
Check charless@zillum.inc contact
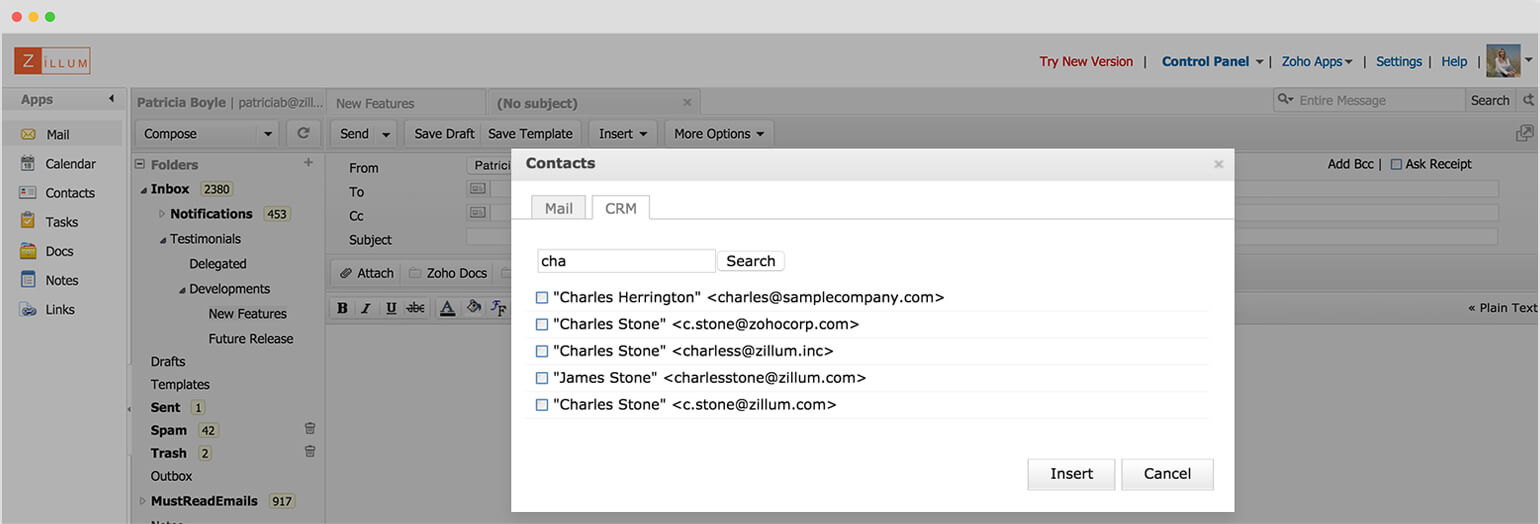[542, 351]
